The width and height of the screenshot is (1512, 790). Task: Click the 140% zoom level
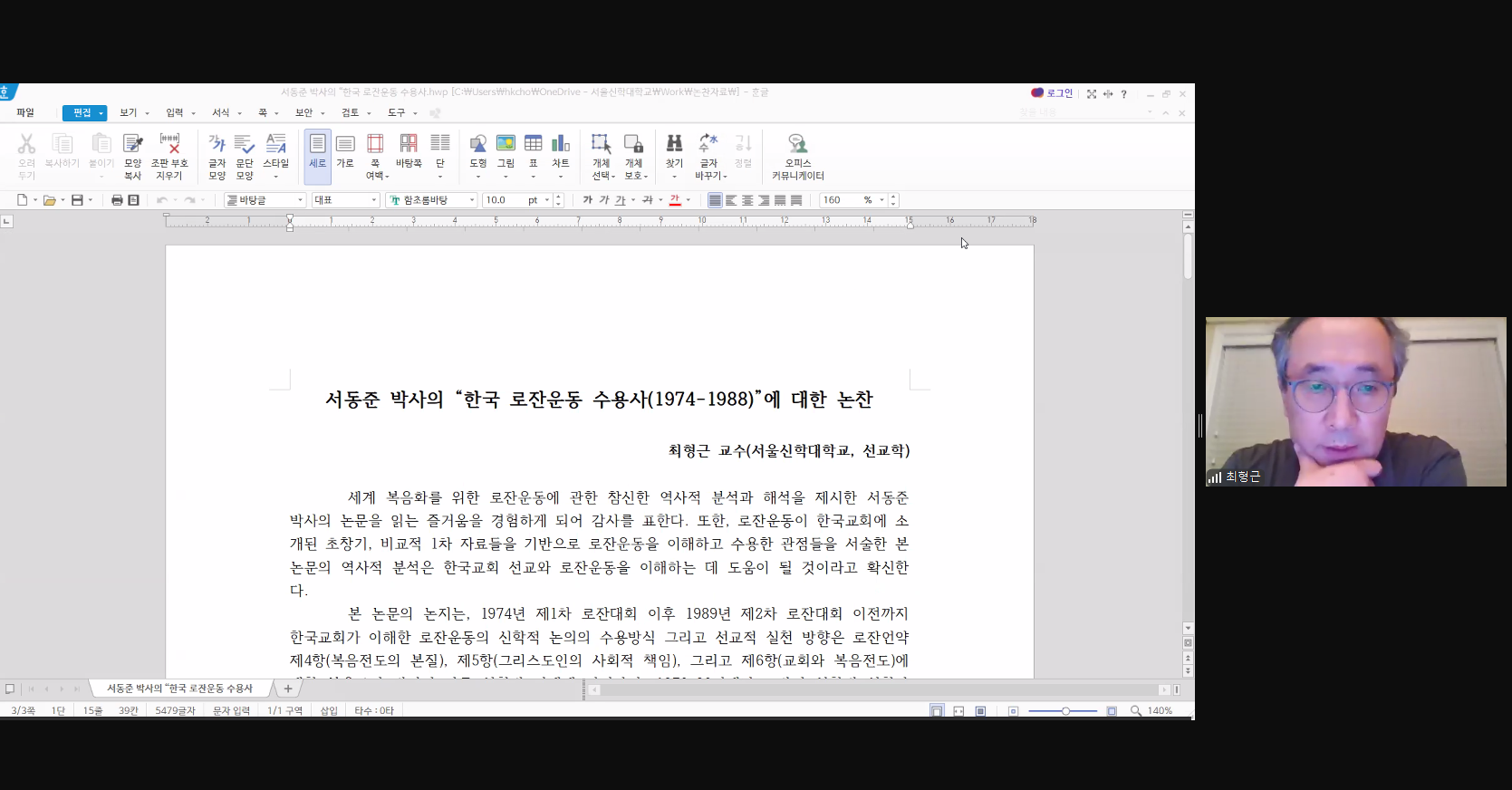click(1160, 711)
